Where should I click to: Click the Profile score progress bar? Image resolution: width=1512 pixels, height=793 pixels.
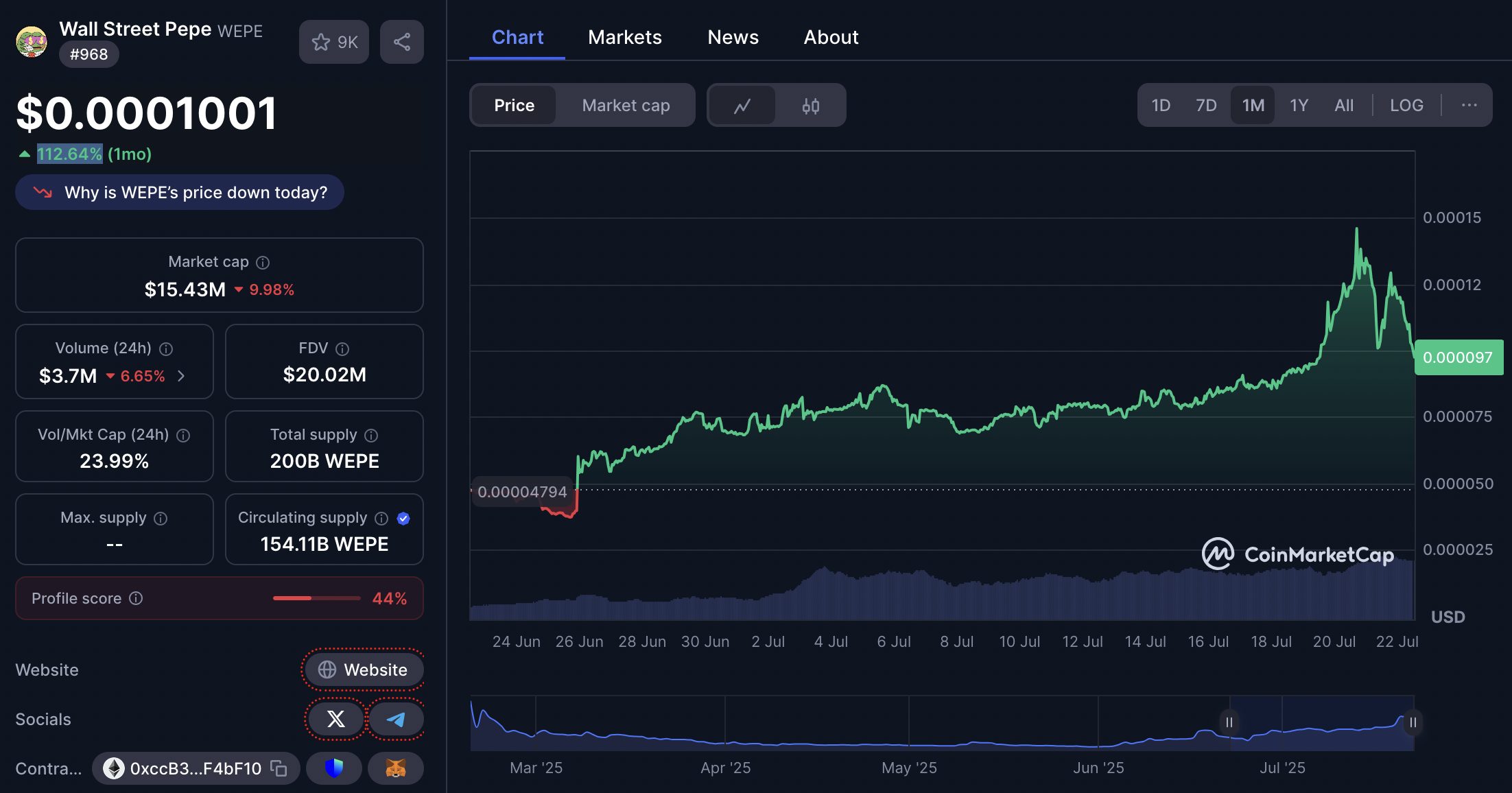[316, 598]
